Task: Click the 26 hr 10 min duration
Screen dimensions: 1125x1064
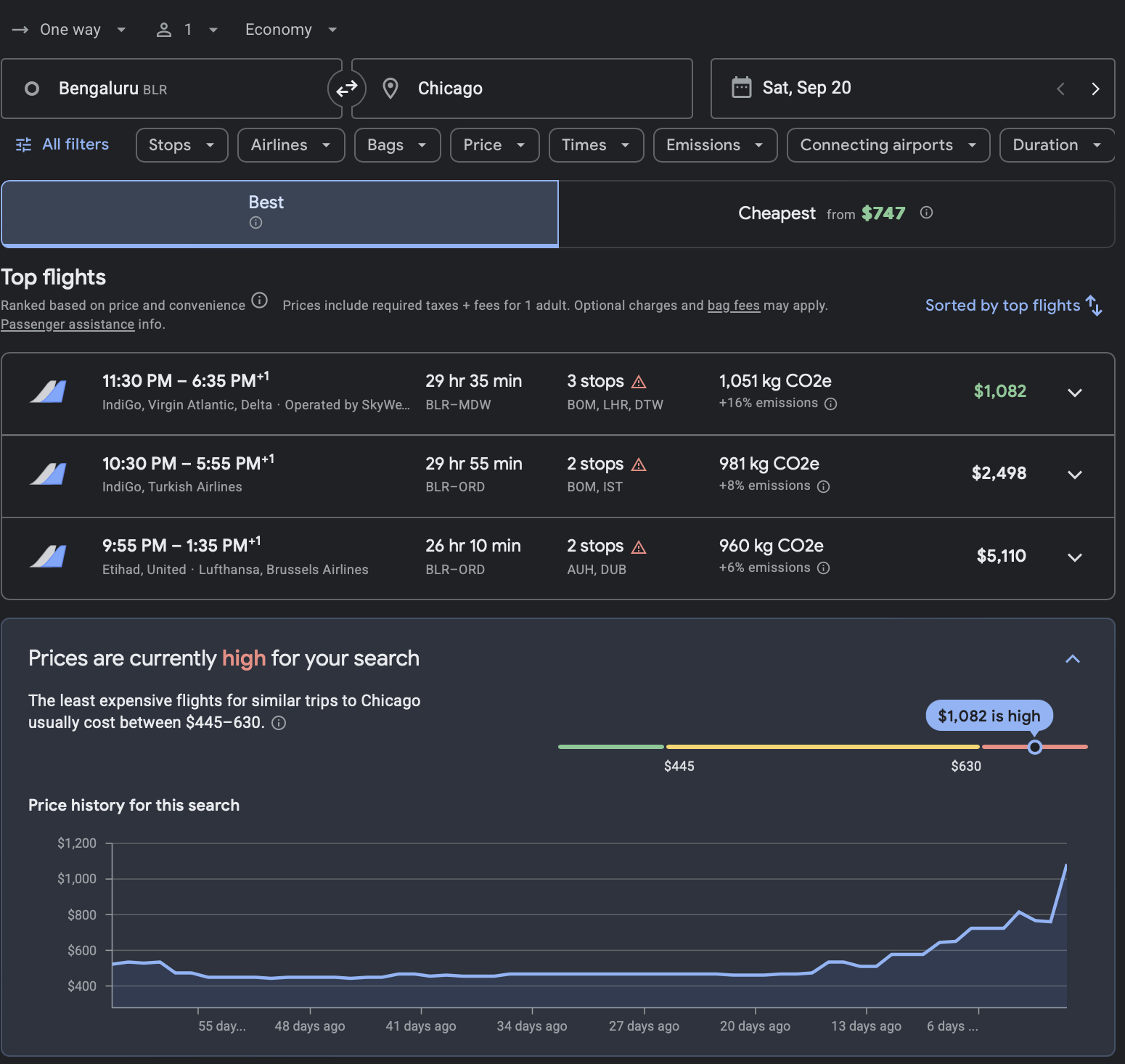Action: pos(473,546)
